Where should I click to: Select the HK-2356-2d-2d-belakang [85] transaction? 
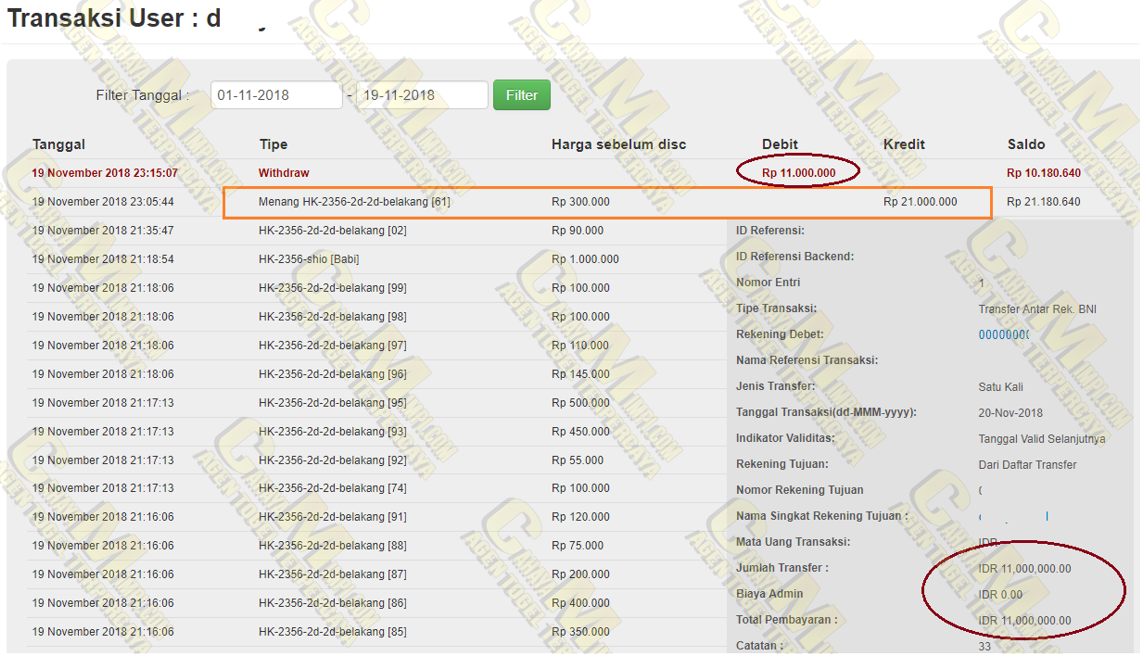tap(332, 632)
